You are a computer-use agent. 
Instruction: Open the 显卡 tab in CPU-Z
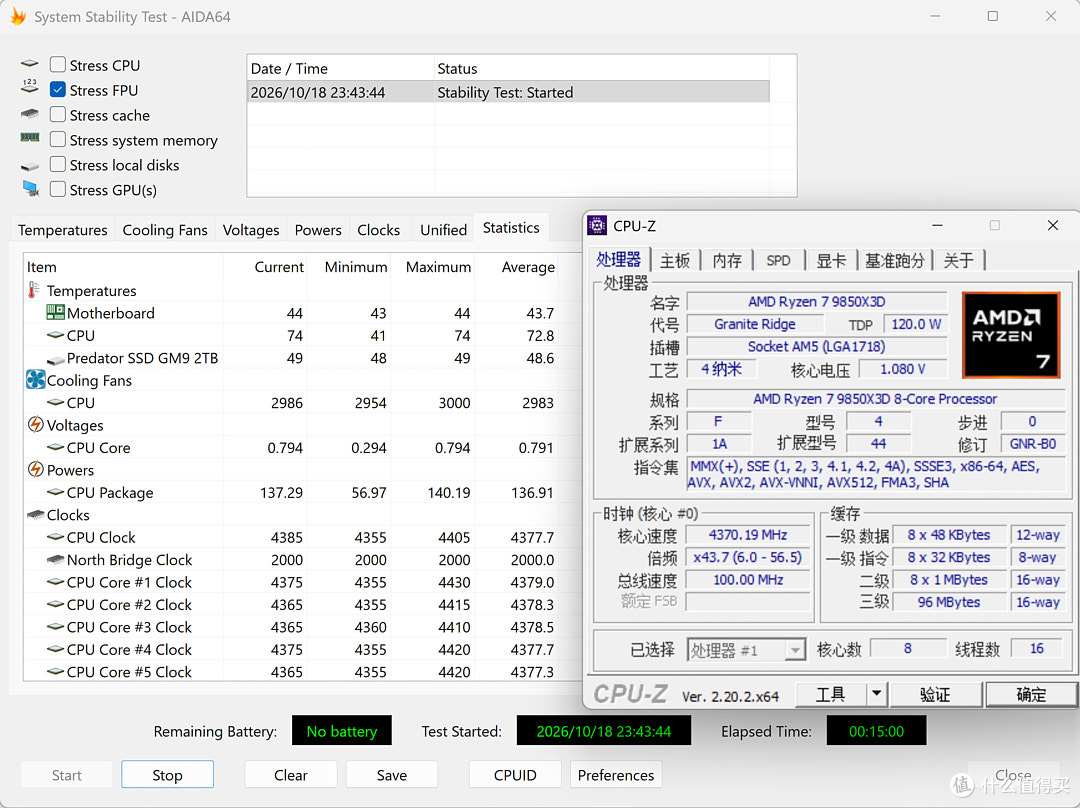831,260
